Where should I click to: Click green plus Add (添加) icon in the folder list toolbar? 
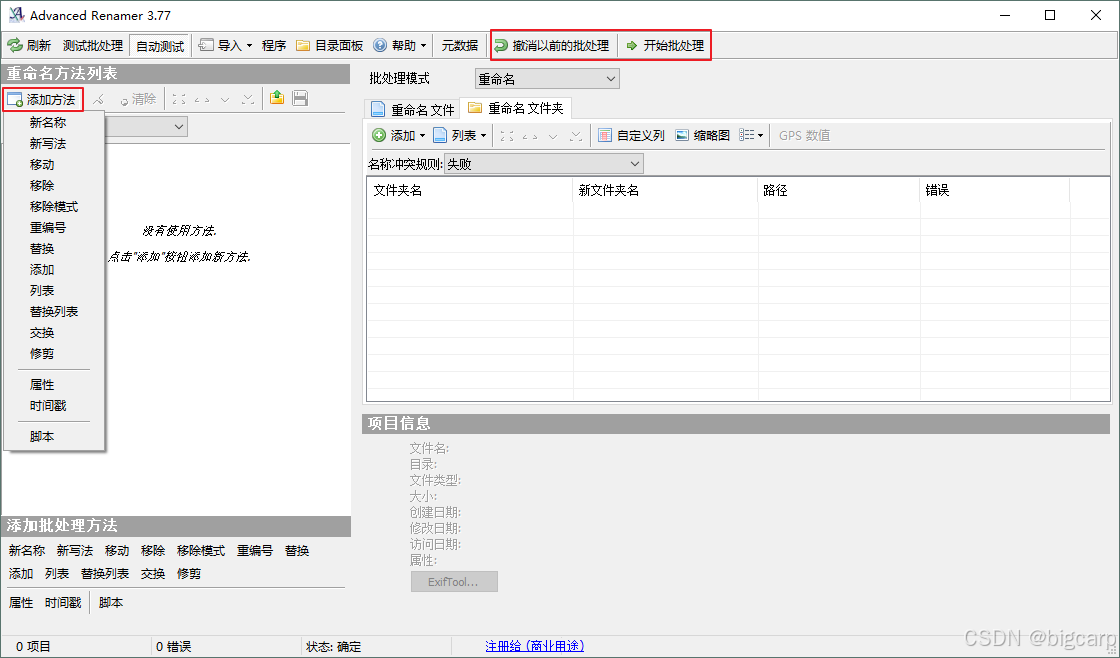pos(379,135)
